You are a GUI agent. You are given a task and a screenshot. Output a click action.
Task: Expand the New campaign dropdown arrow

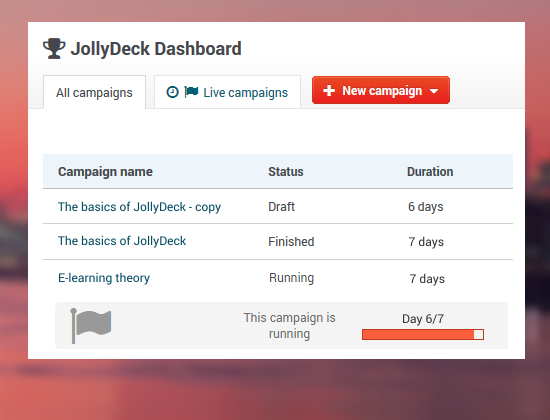click(434, 91)
